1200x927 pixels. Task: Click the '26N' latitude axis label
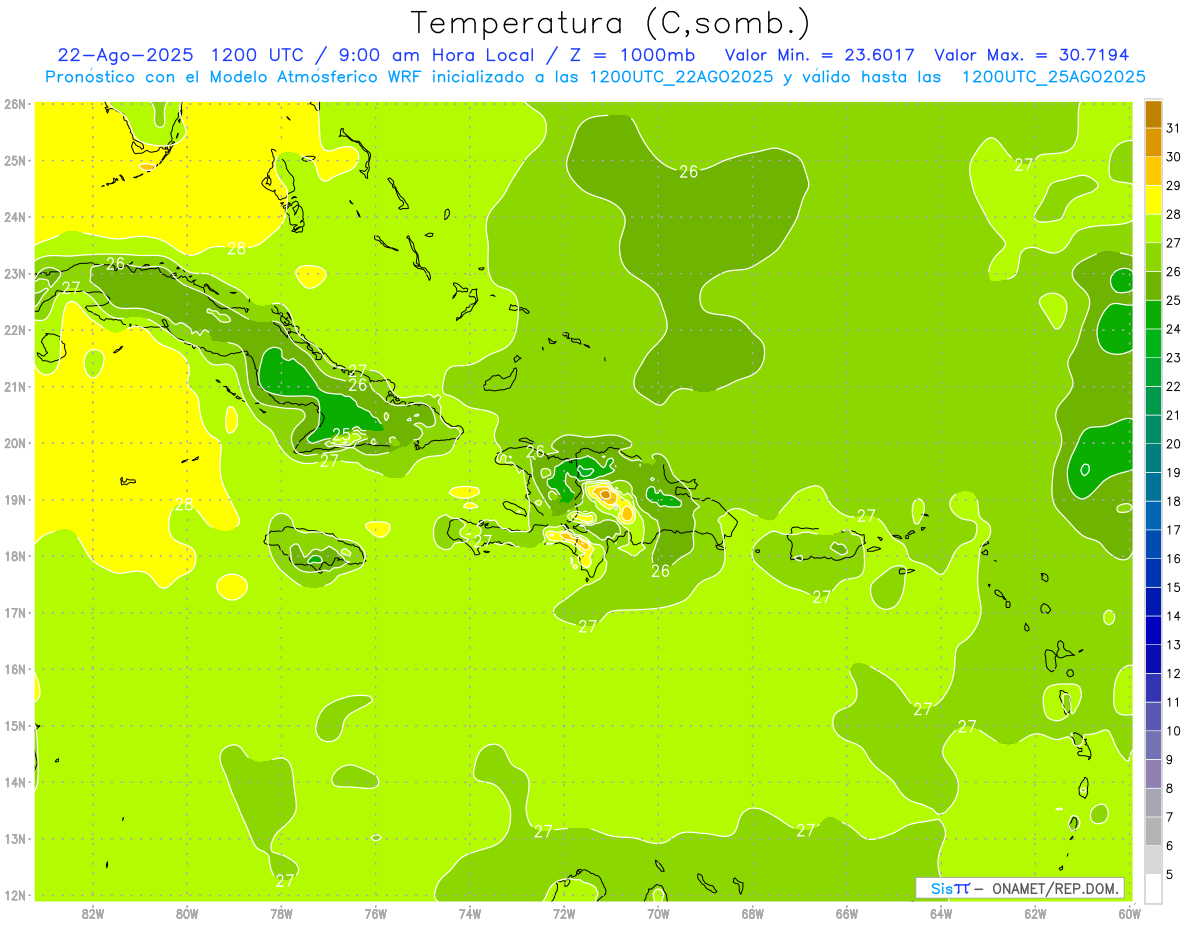(15, 104)
